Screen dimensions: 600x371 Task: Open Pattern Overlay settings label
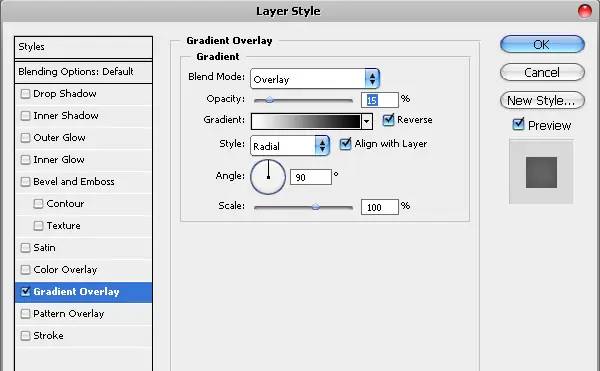[68, 314]
